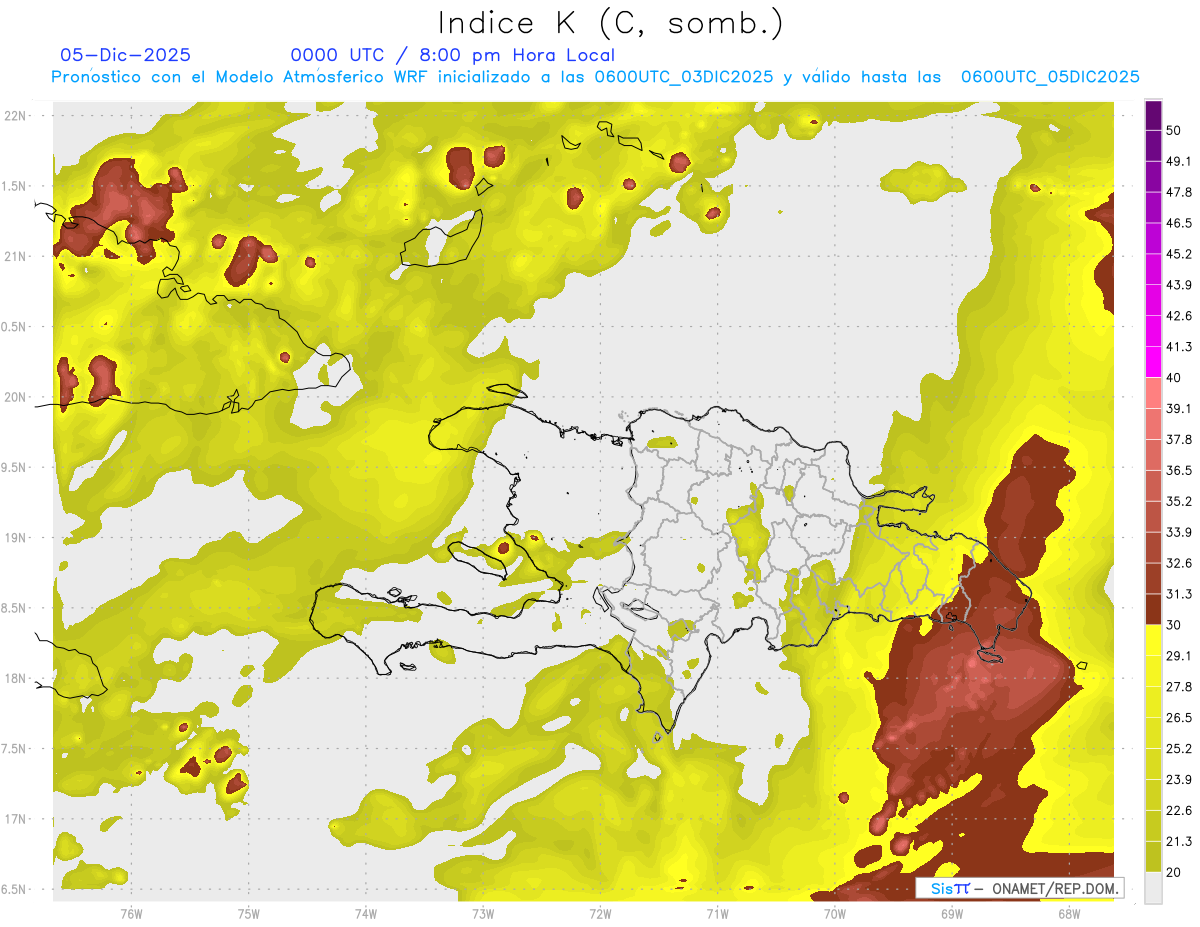The height and width of the screenshot is (927, 1200).
Task: Select the forecast date '05-Dic-2025'
Action: pyautogui.click(x=126, y=55)
